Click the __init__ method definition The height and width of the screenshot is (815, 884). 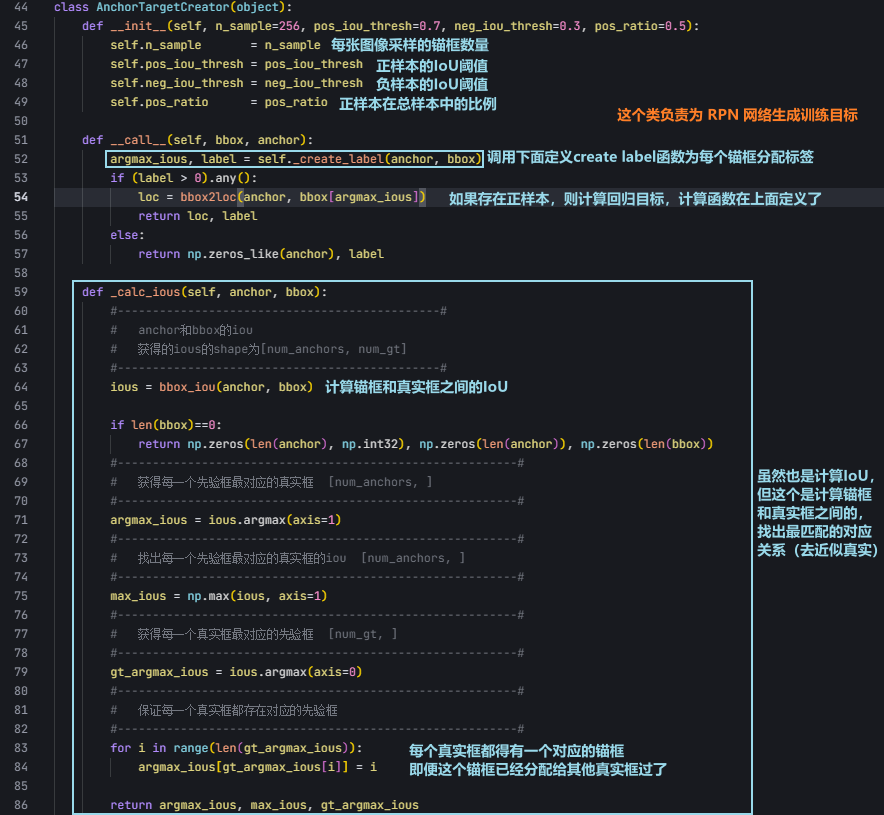[136, 26]
